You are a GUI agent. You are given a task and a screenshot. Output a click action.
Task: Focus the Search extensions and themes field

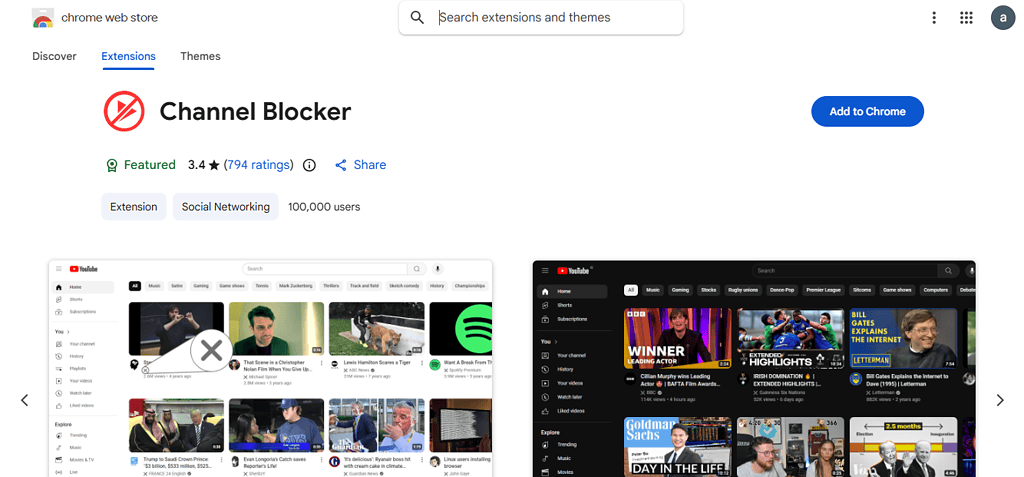click(x=541, y=18)
